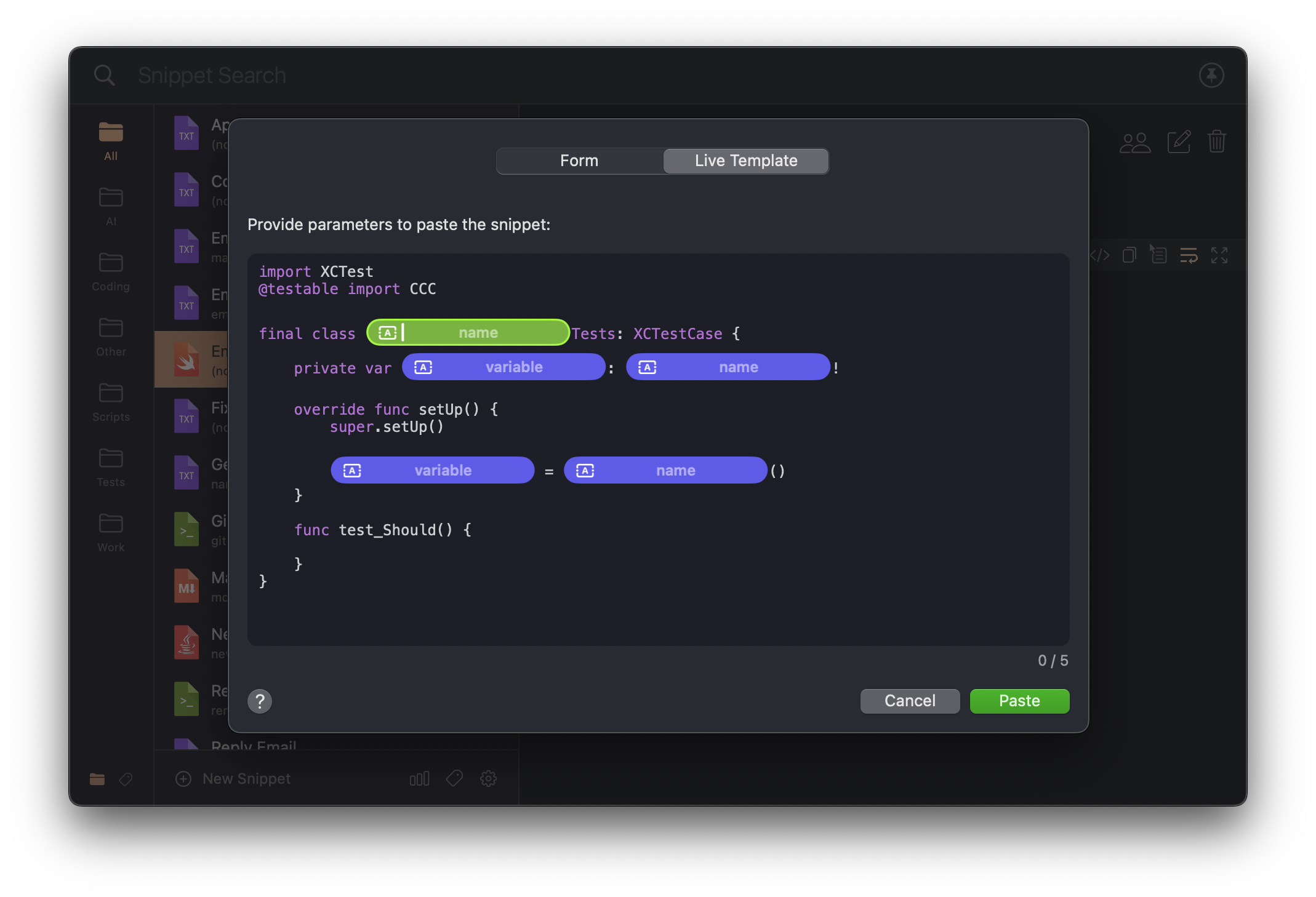This screenshot has width=1316, height=897.
Task: Cancel the snippet parameter dialog
Action: click(910, 701)
